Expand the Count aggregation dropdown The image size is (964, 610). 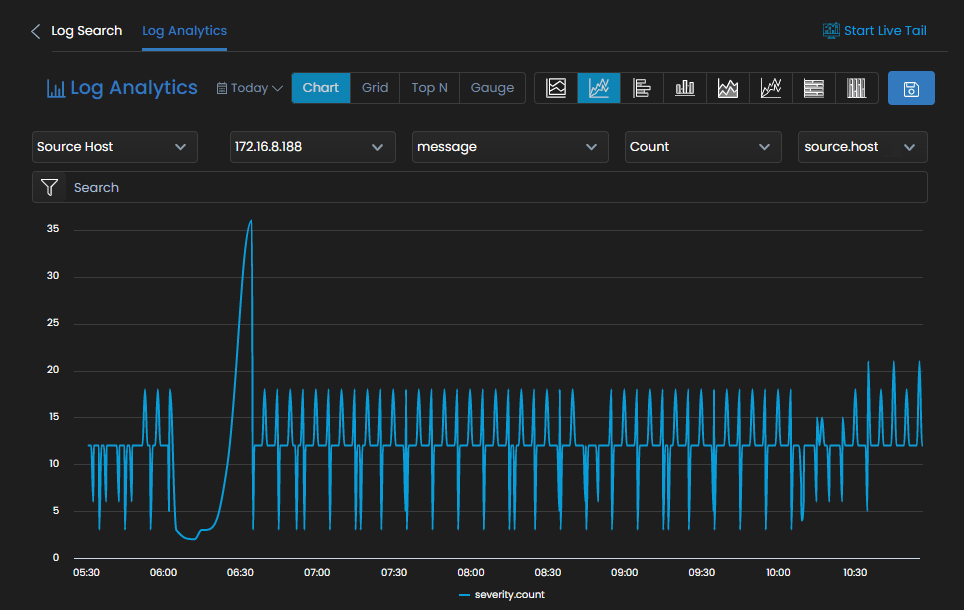703,147
